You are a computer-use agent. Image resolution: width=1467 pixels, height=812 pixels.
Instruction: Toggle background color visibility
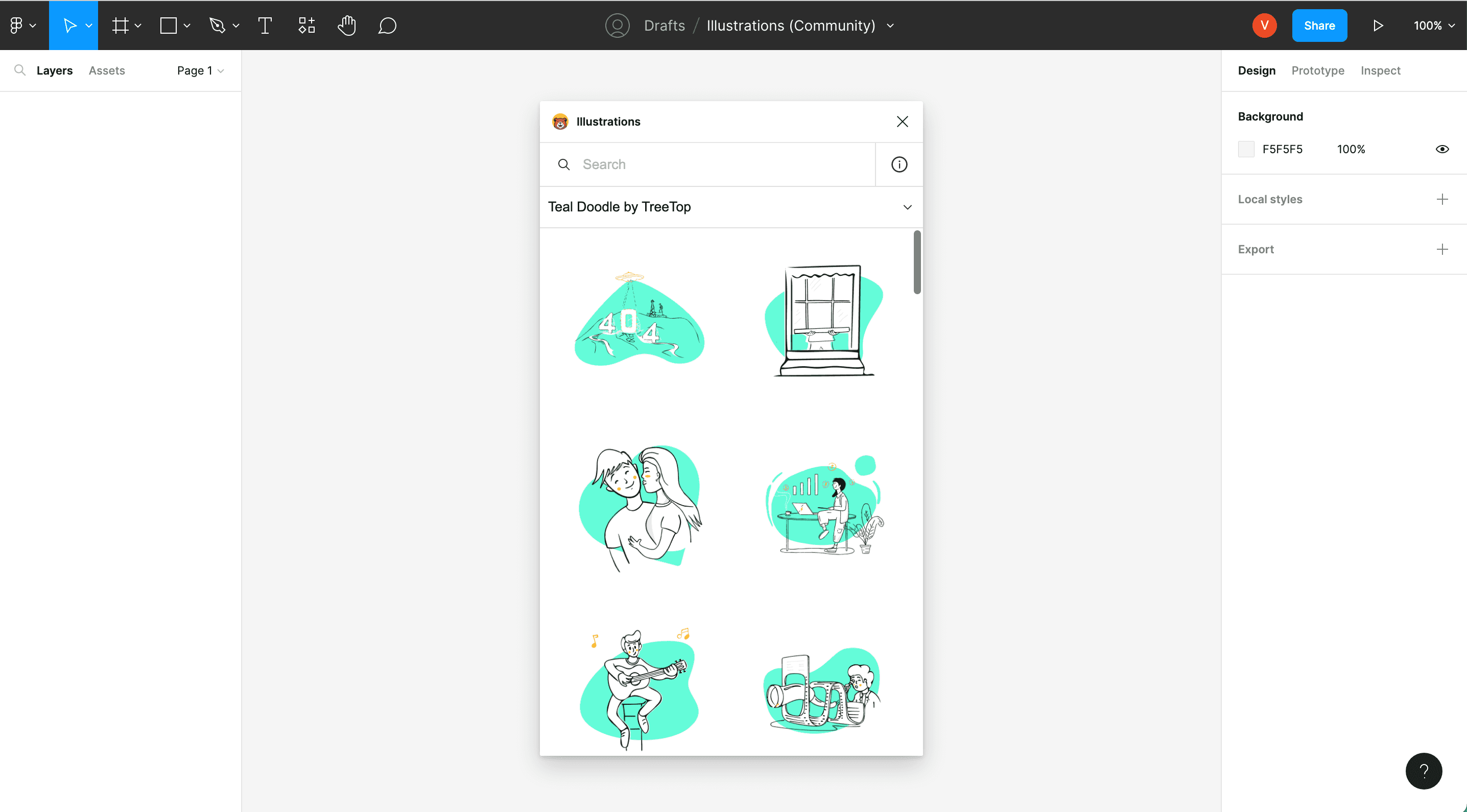click(x=1442, y=149)
